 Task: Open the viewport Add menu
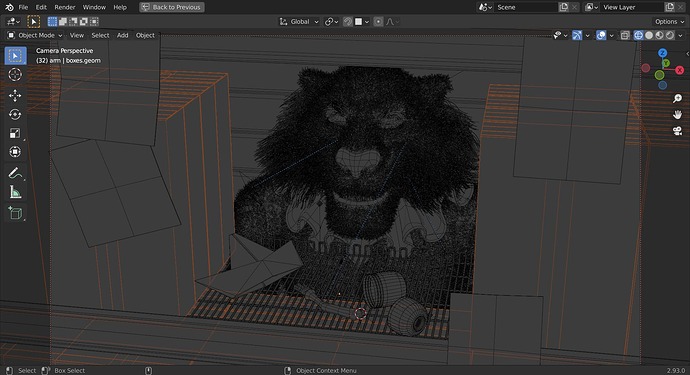tap(122, 35)
